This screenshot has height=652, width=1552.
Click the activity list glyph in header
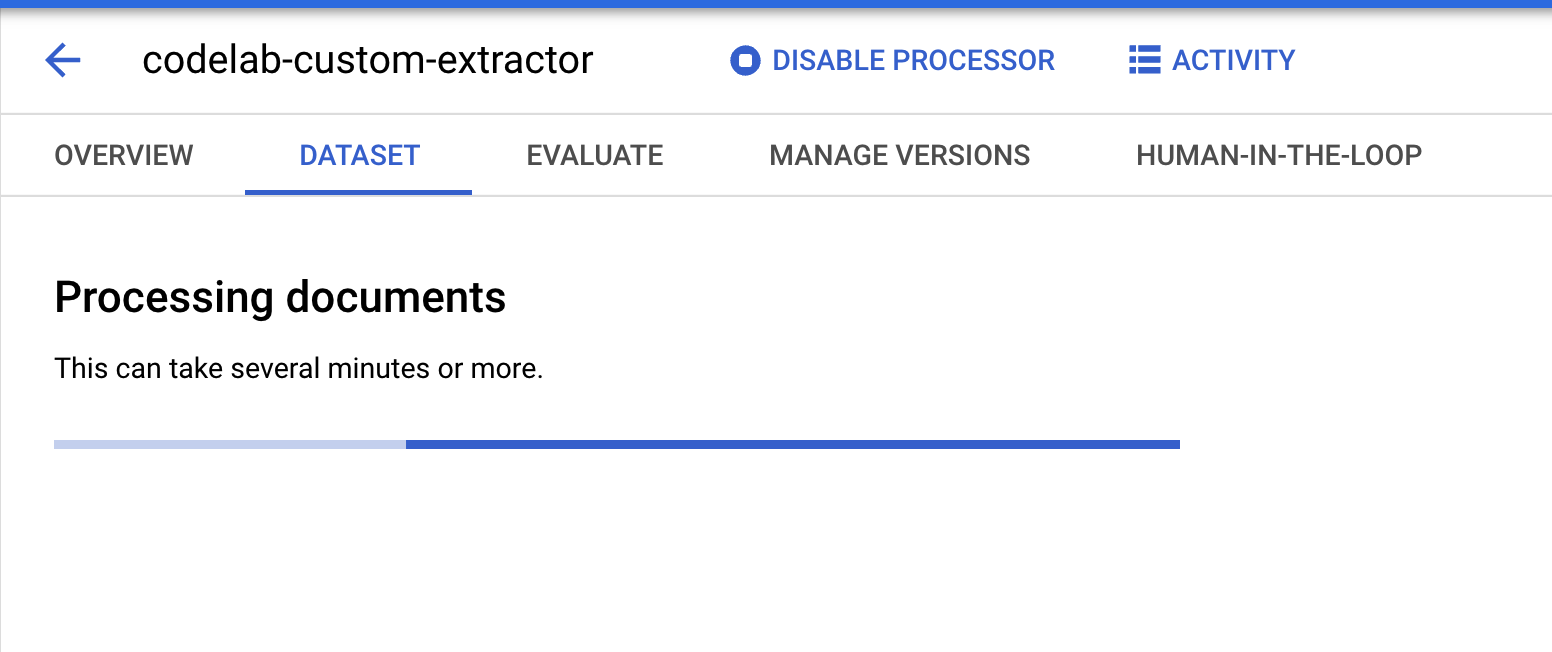tap(1142, 60)
